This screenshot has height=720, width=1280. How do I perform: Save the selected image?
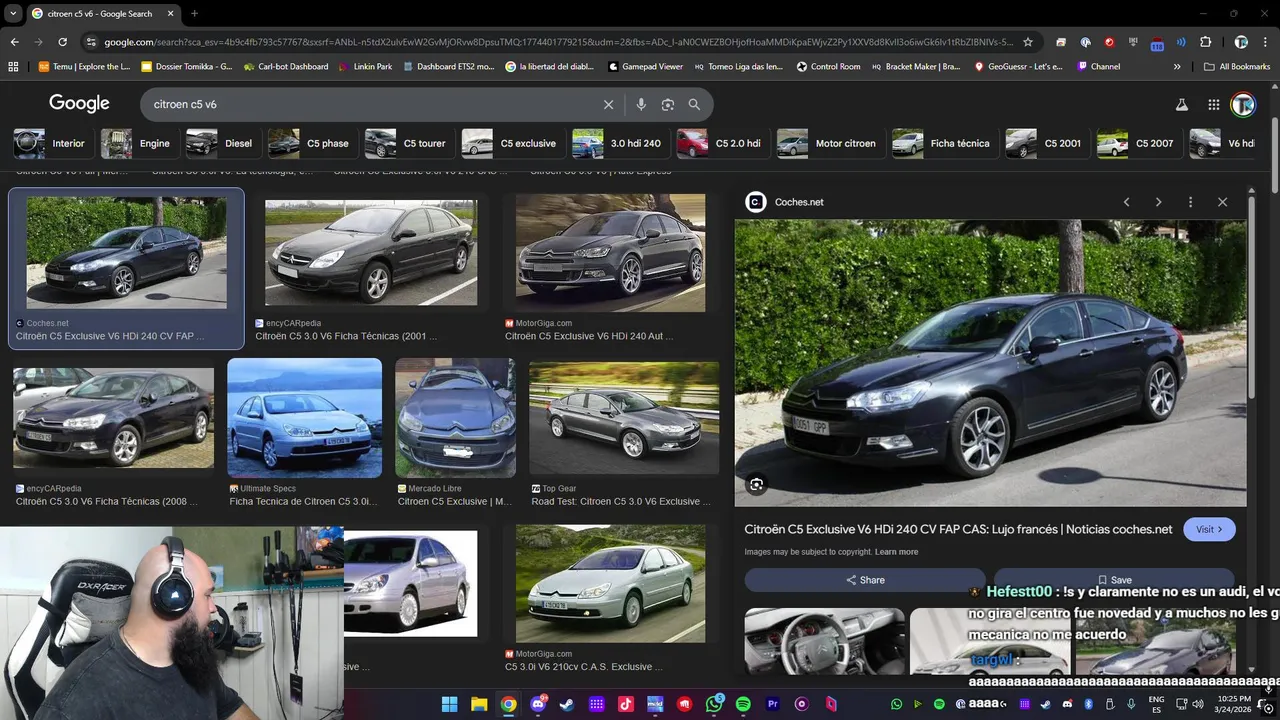click(1114, 580)
